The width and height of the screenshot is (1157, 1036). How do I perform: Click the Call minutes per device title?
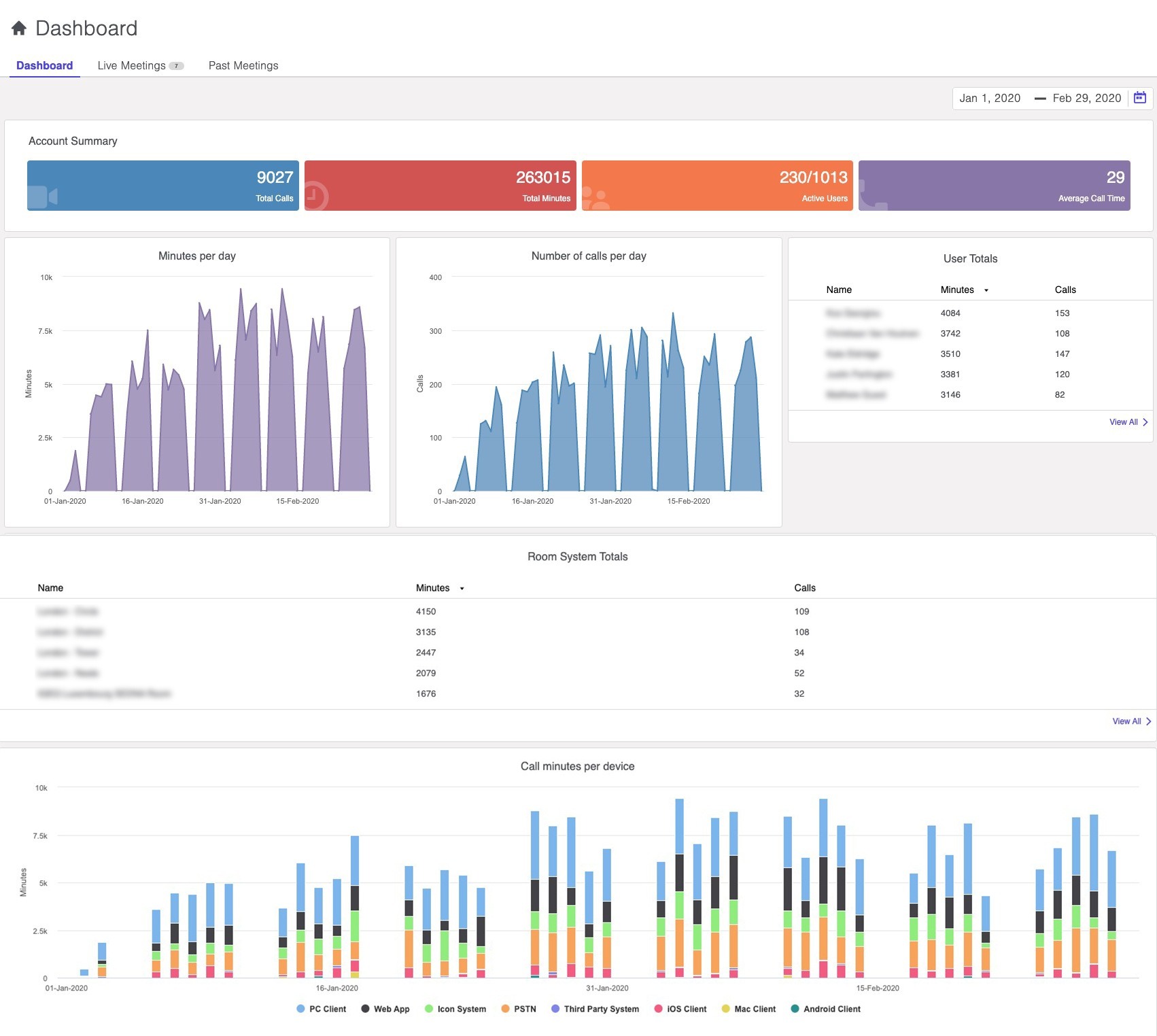[578, 767]
